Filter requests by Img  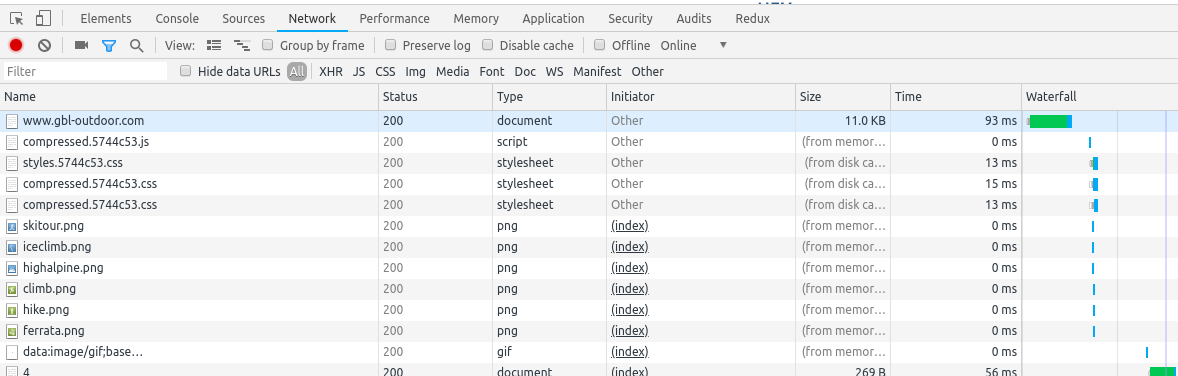point(415,71)
